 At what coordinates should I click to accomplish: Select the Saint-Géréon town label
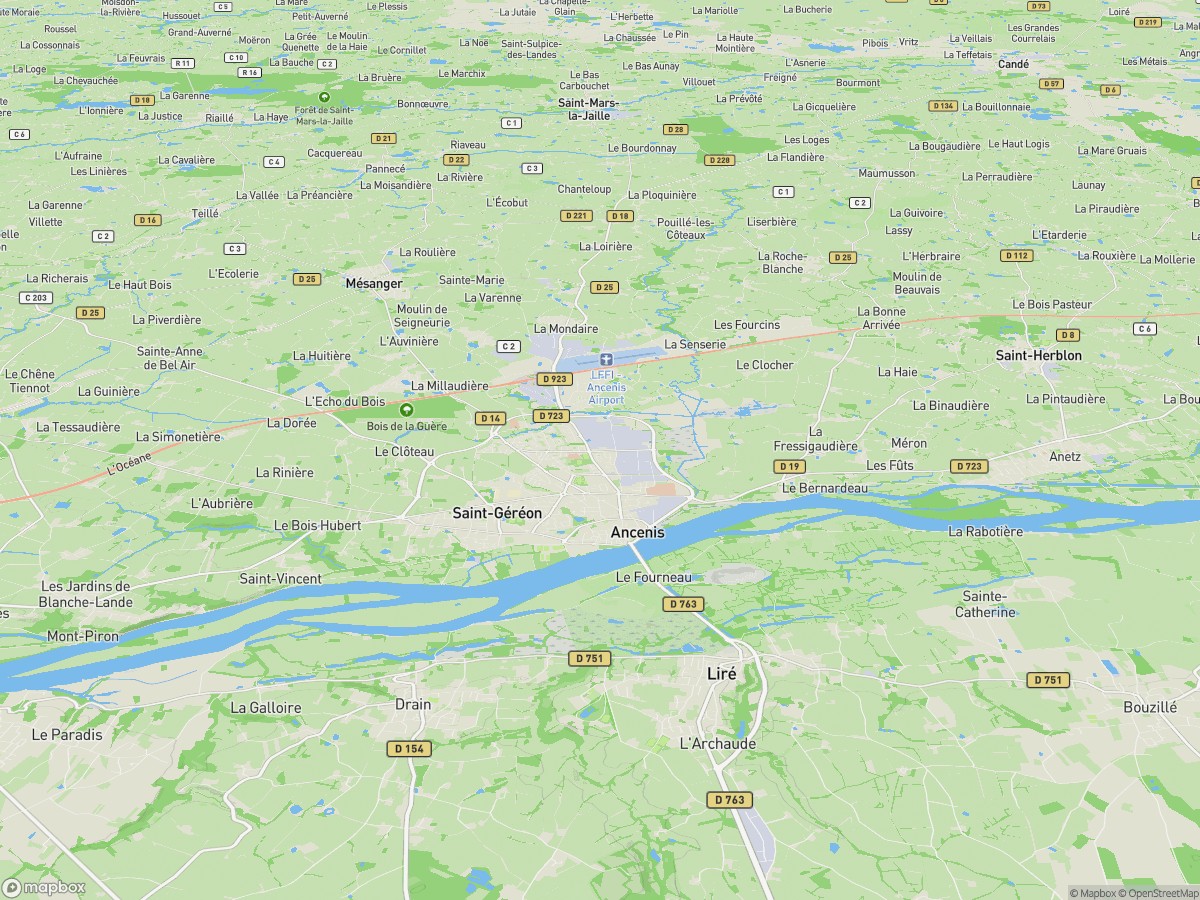(x=497, y=513)
